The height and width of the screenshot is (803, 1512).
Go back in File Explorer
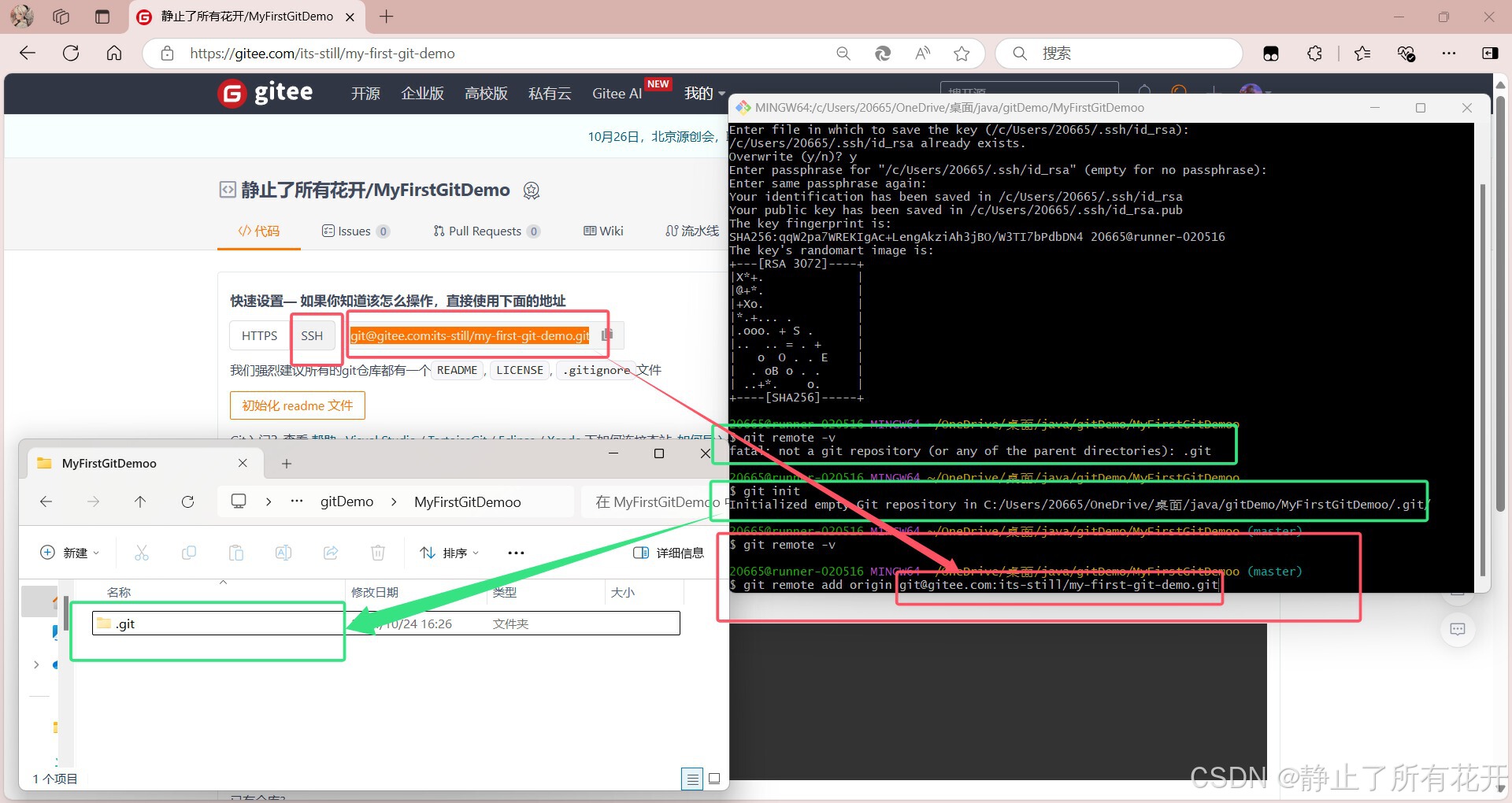46,501
